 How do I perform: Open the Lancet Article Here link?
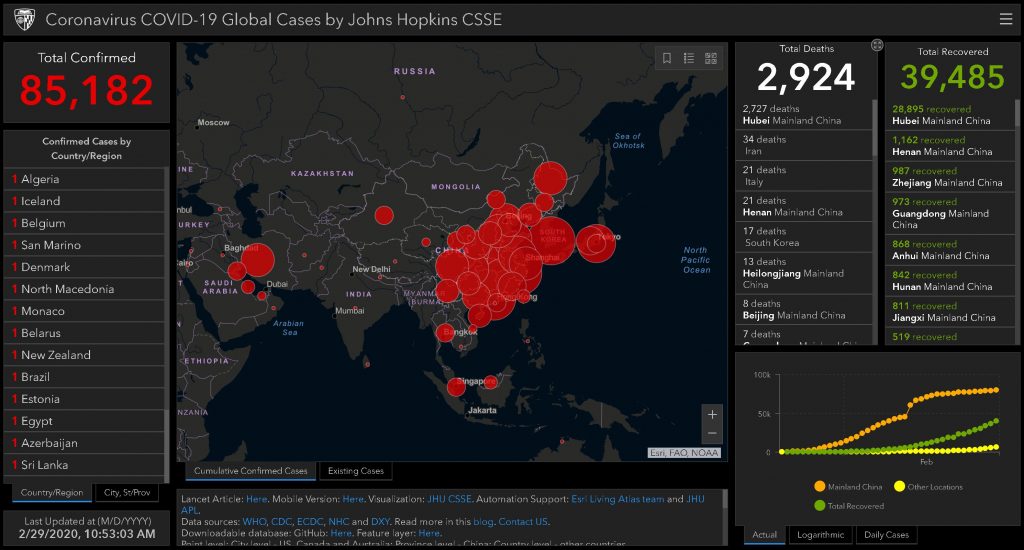pos(257,499)
